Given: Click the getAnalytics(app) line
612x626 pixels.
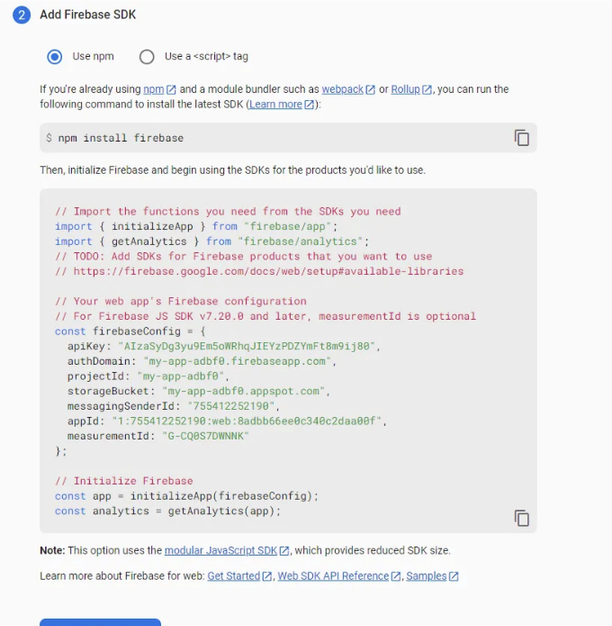Looking at the screenshot, I should coord(168,511).
